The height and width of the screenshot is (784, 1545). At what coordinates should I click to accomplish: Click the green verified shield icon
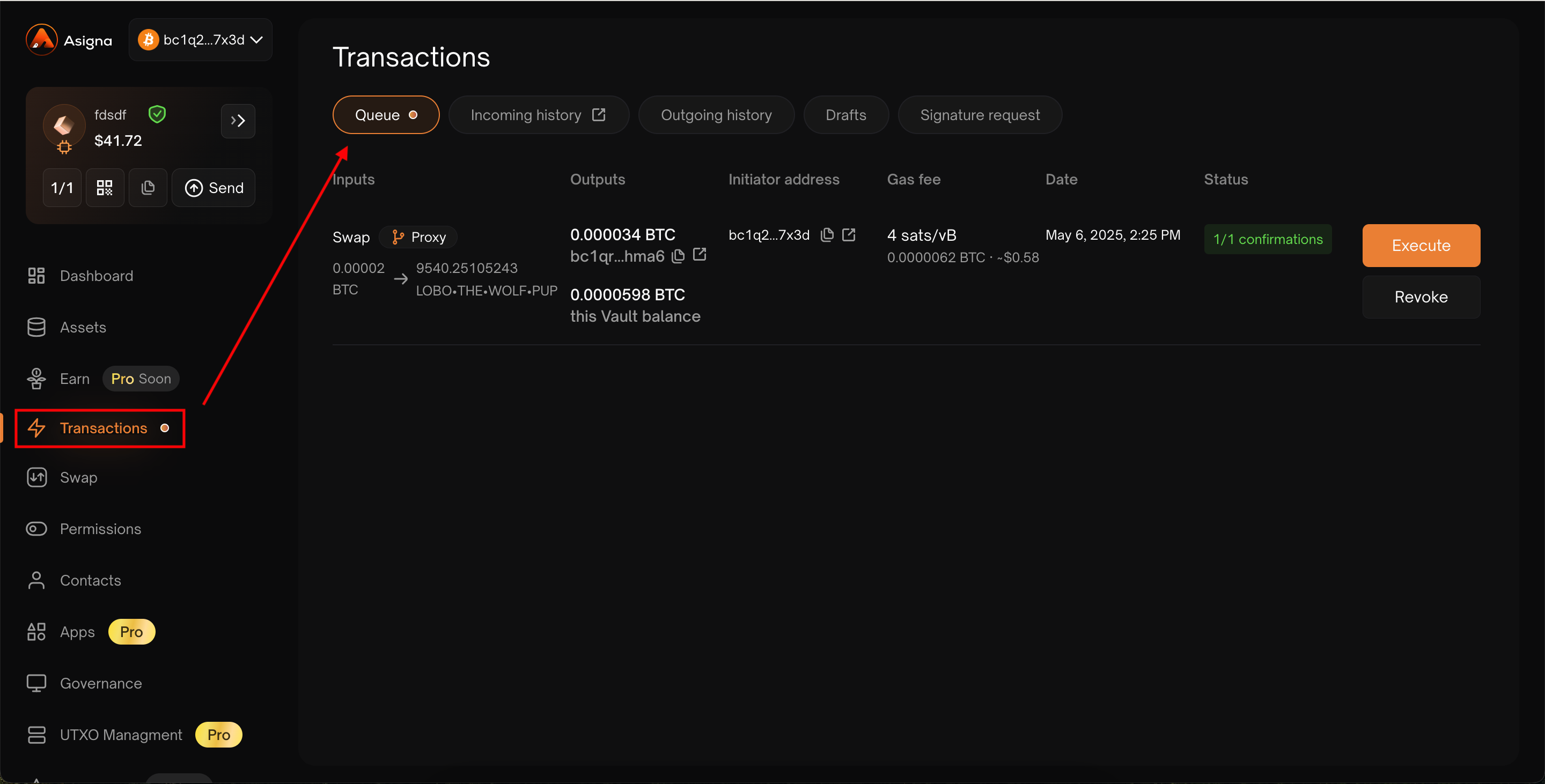click(157, 114)
